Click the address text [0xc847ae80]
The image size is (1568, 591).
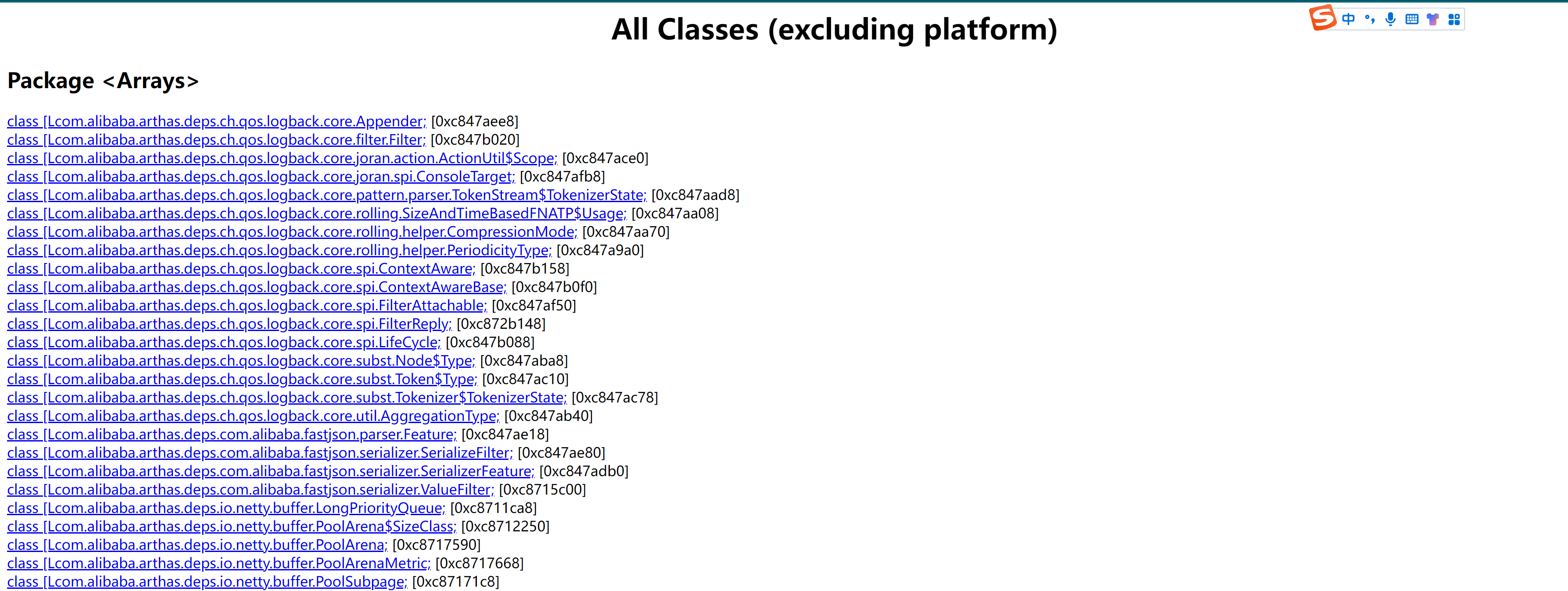point(561,453)
